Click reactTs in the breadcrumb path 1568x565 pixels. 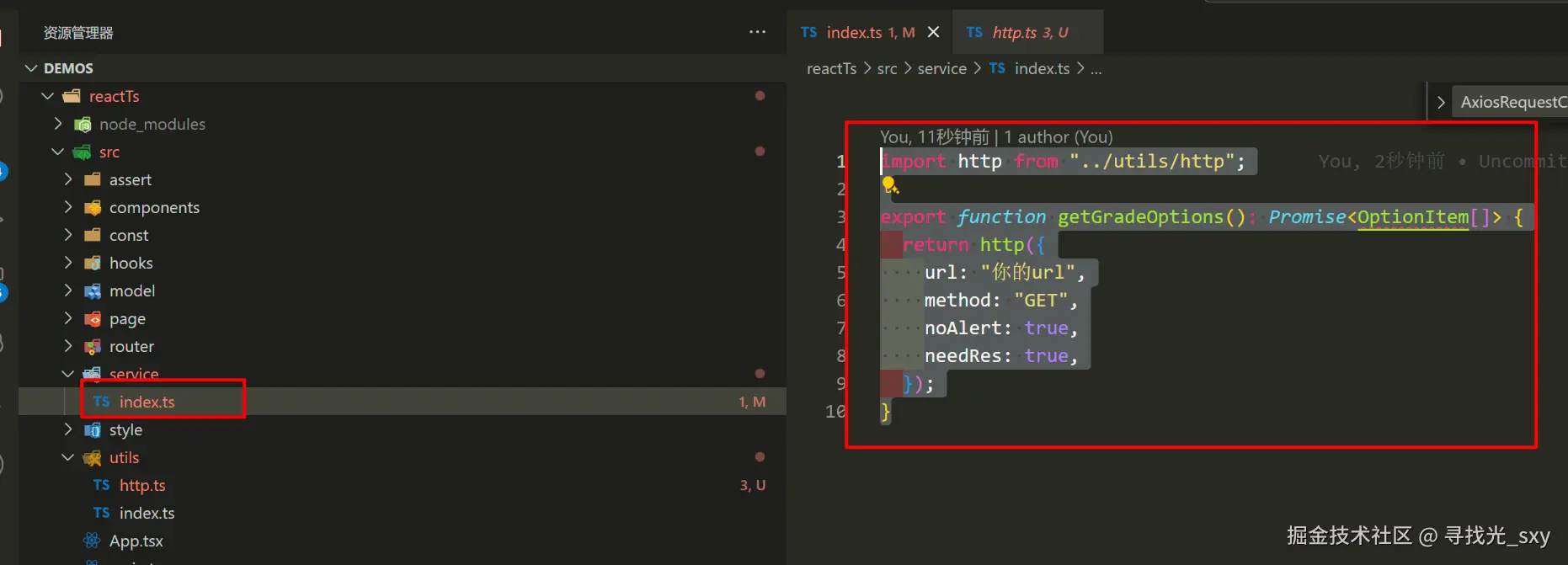tap(831, 68)
